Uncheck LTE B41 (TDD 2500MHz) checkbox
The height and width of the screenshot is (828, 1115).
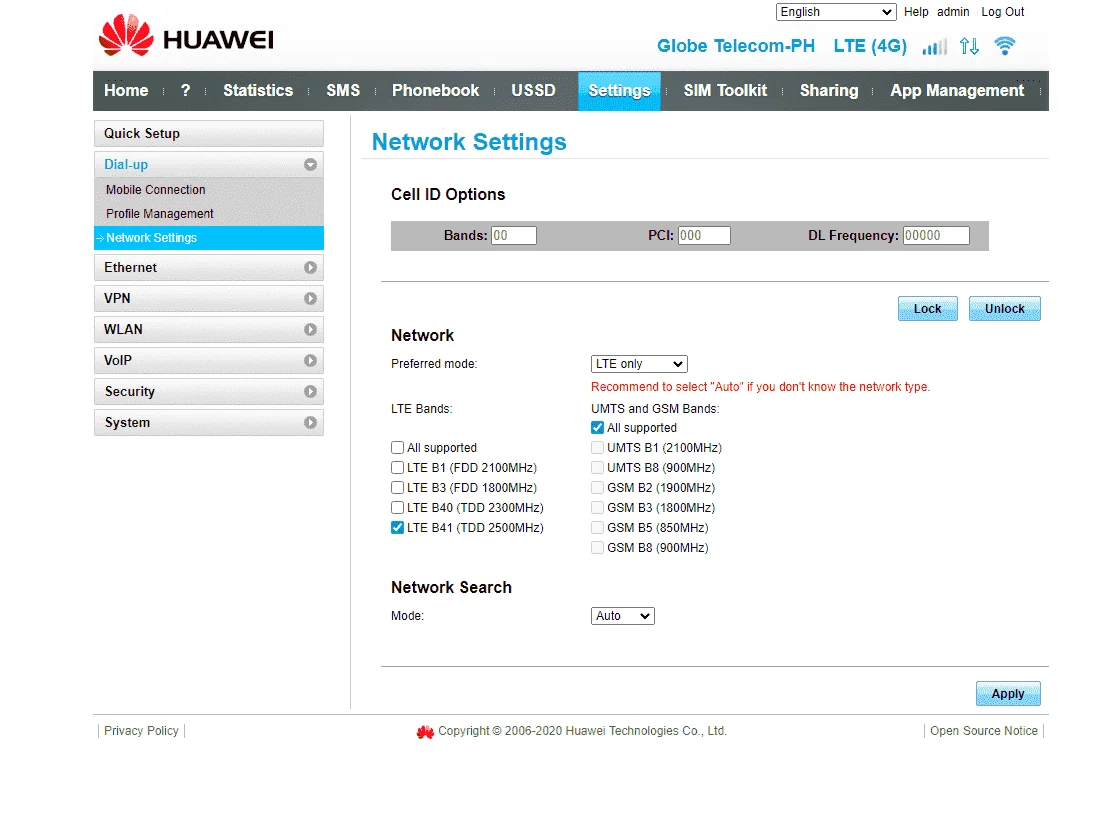coord(398,527)
